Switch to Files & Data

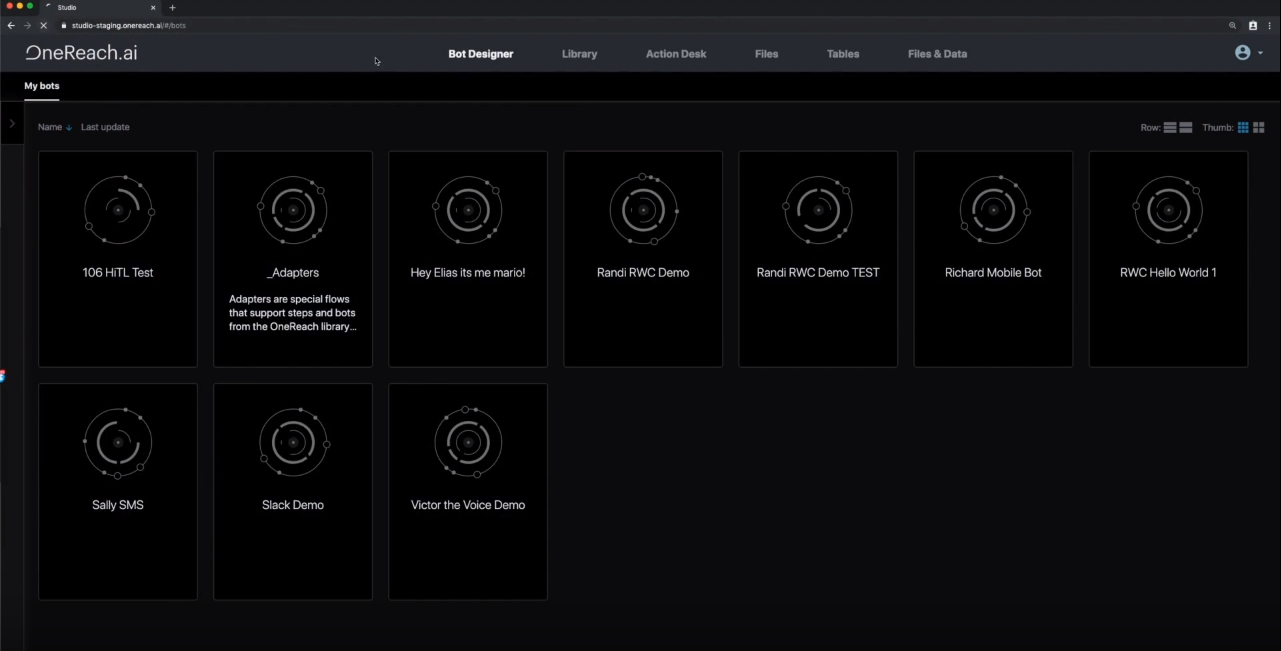click(938, 54)
